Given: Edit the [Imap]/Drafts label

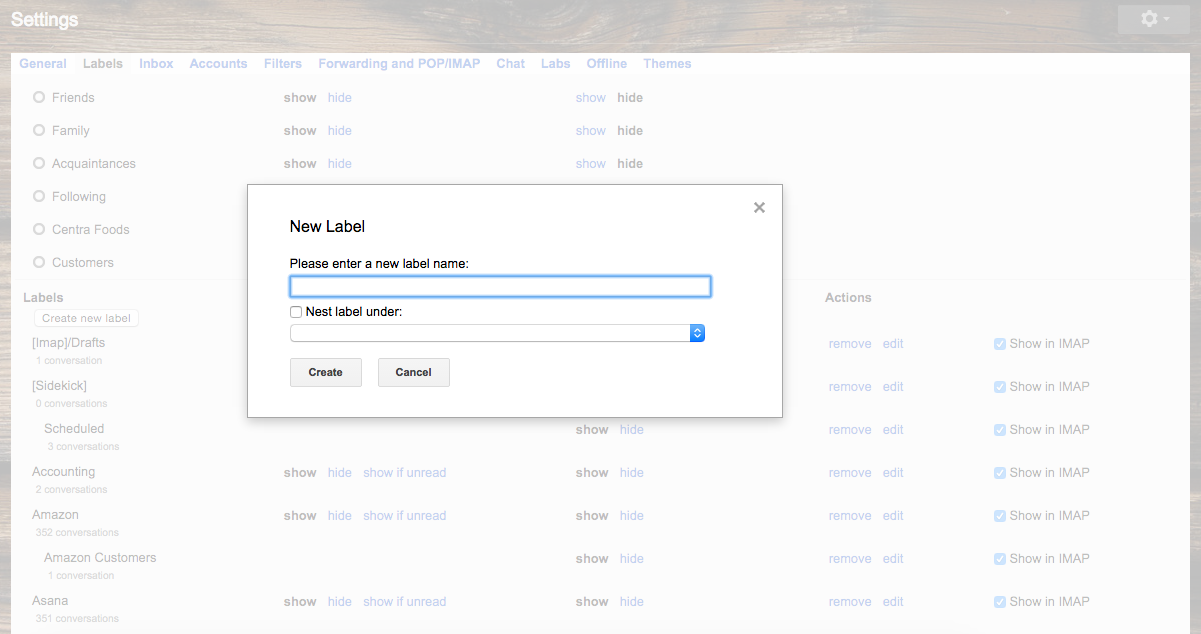Looking at the screenshot, I should (893, 343).
